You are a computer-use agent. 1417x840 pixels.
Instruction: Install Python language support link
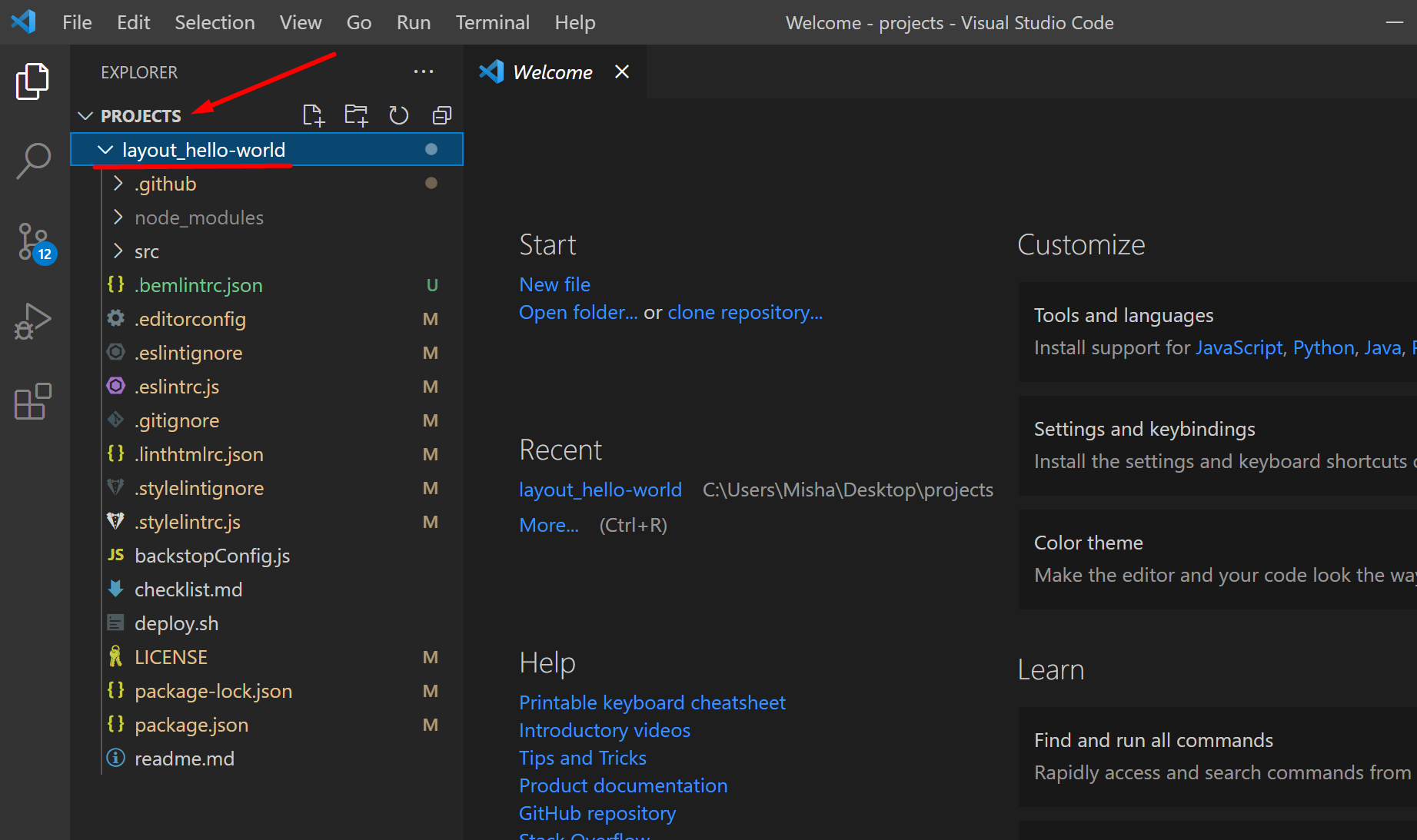tap(1323, 347)
